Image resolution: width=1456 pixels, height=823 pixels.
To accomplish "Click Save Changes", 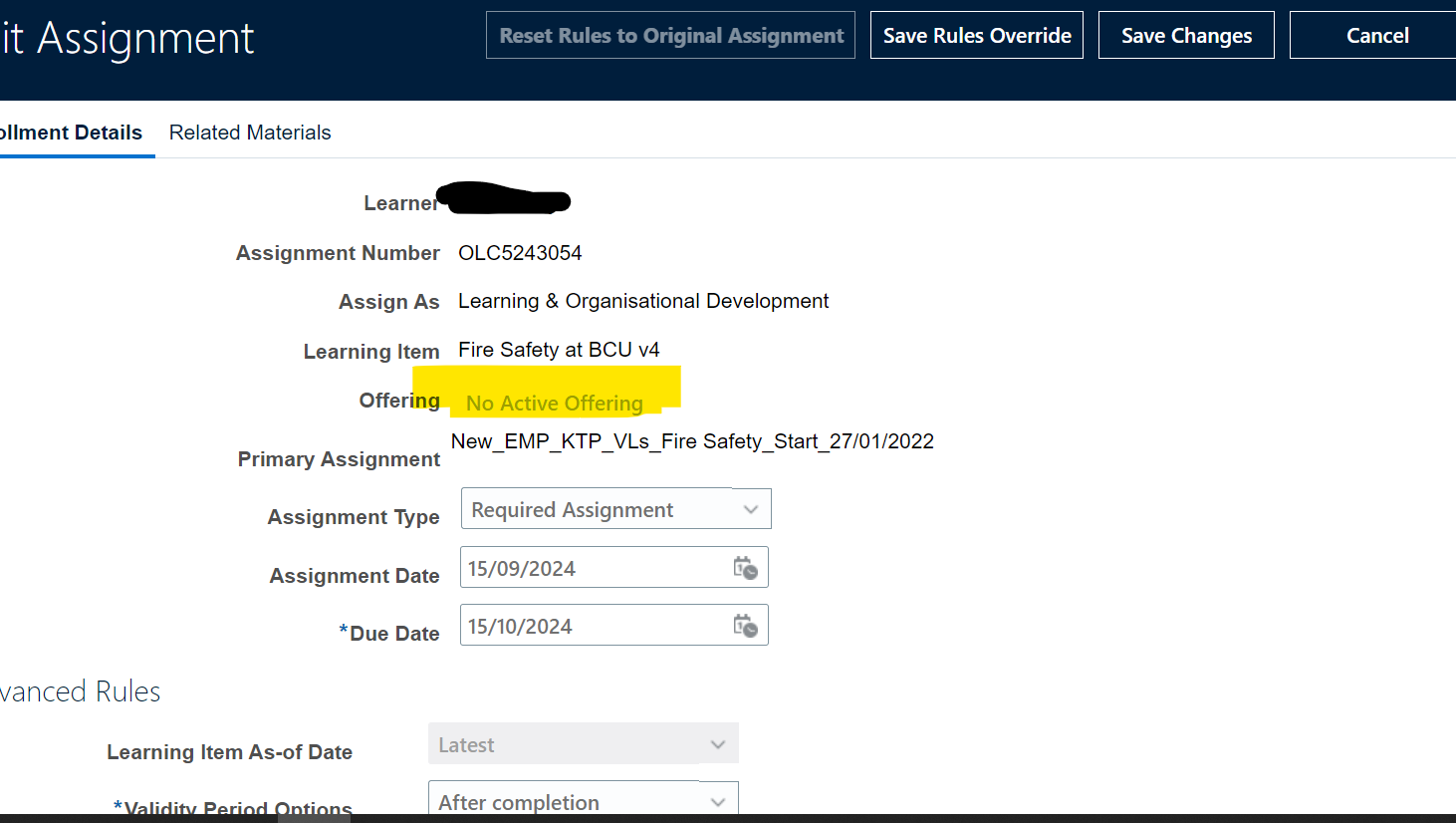I will tap(1186, 34).
